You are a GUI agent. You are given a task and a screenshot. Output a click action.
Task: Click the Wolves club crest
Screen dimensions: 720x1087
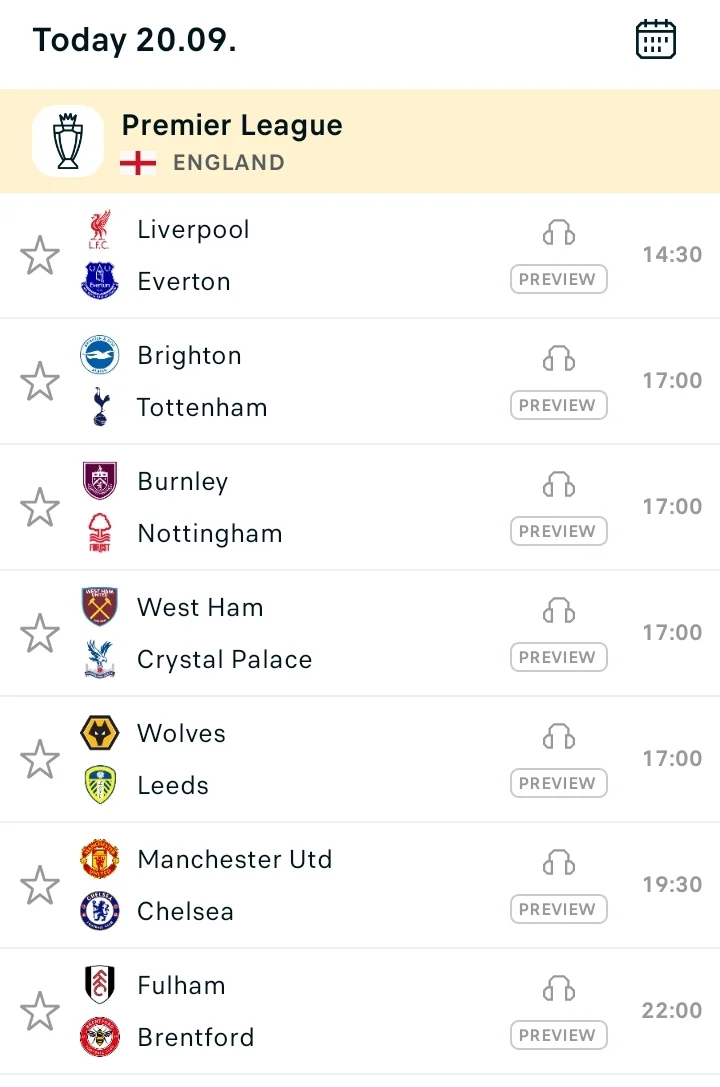(x=100, y=733)
